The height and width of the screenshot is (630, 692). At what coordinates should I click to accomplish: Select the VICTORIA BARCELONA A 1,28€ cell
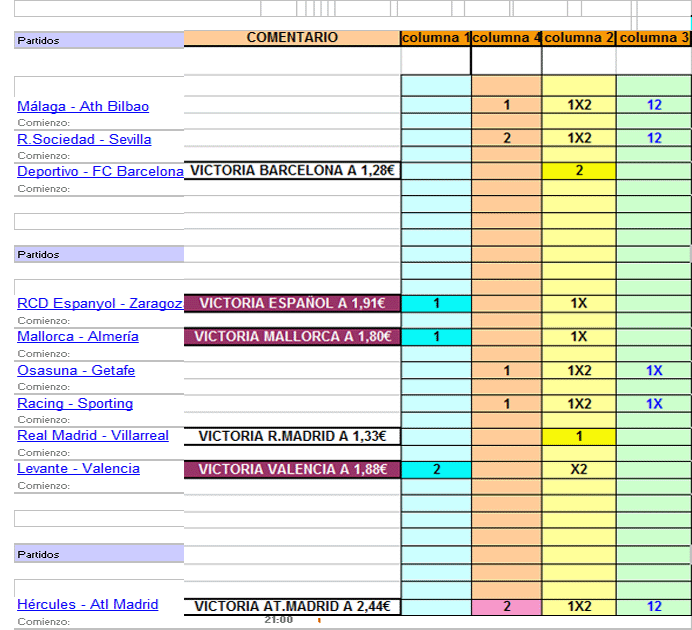point(292,171)
